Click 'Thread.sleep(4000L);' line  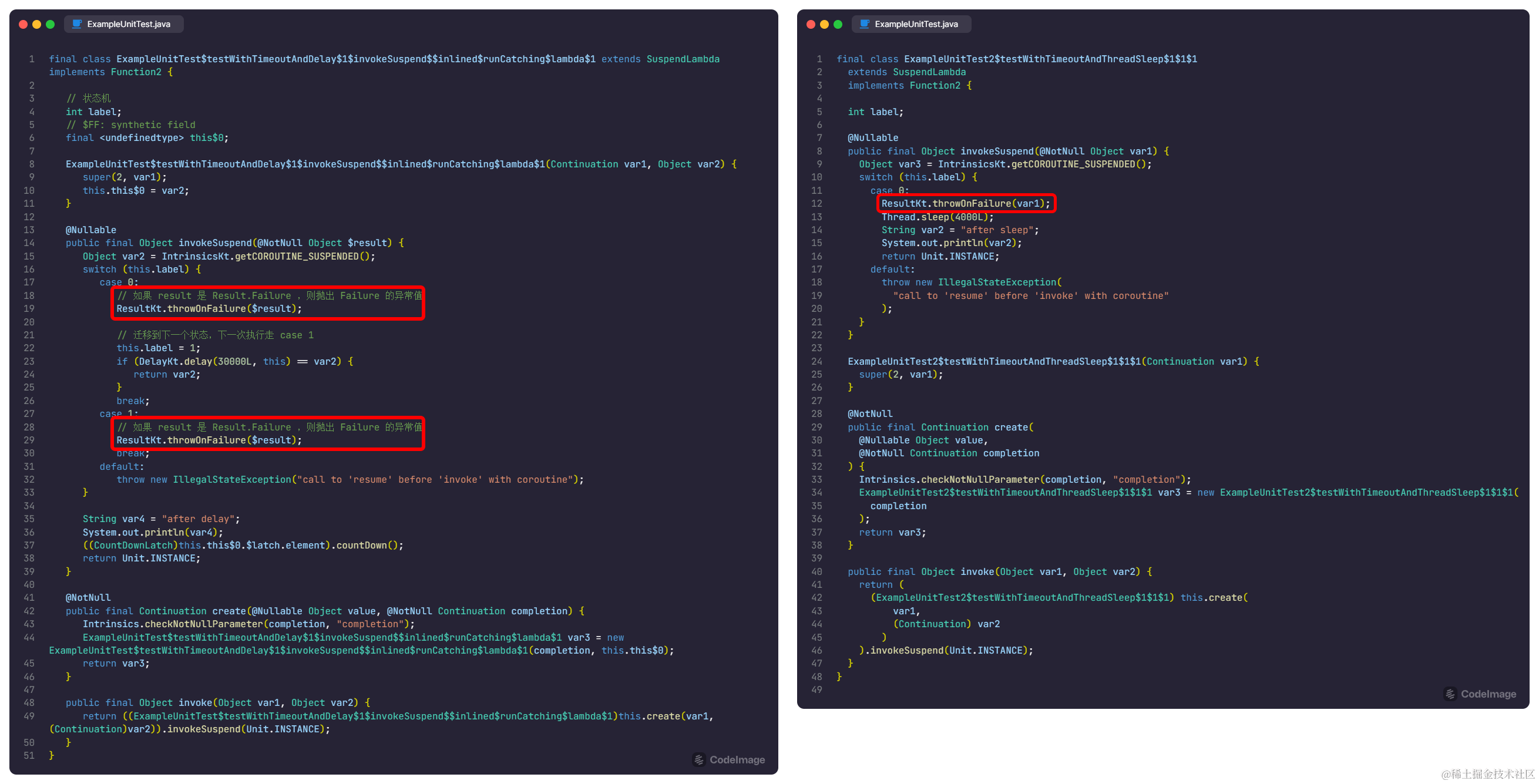(938, 217)
